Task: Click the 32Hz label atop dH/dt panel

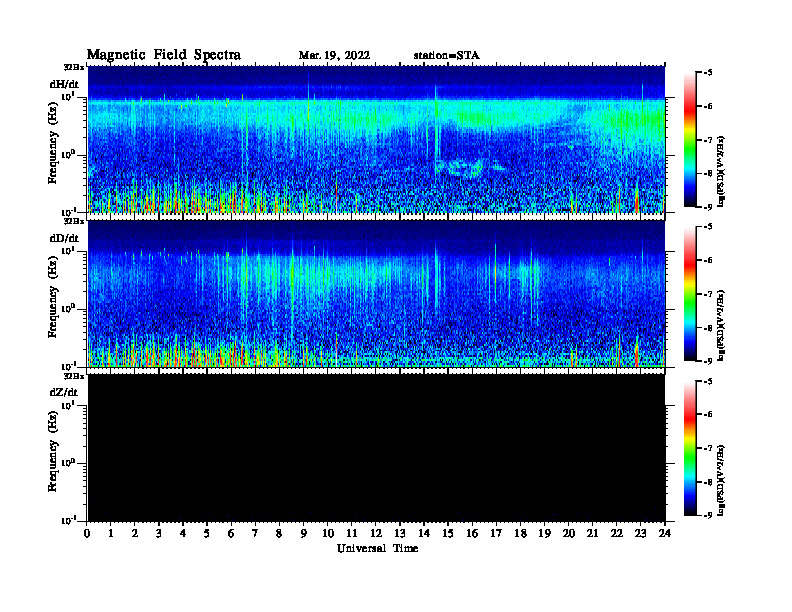Action: [x=74, y=67]
